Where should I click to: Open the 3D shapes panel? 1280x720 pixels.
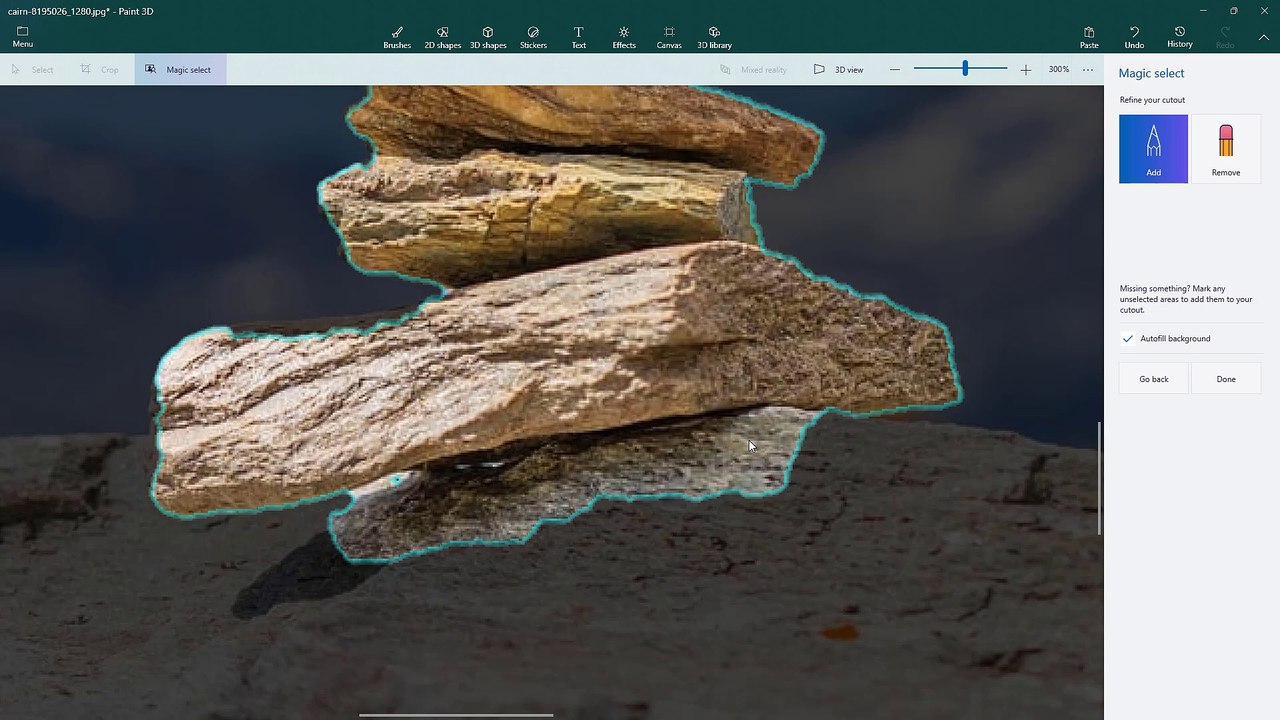(488, 38)
